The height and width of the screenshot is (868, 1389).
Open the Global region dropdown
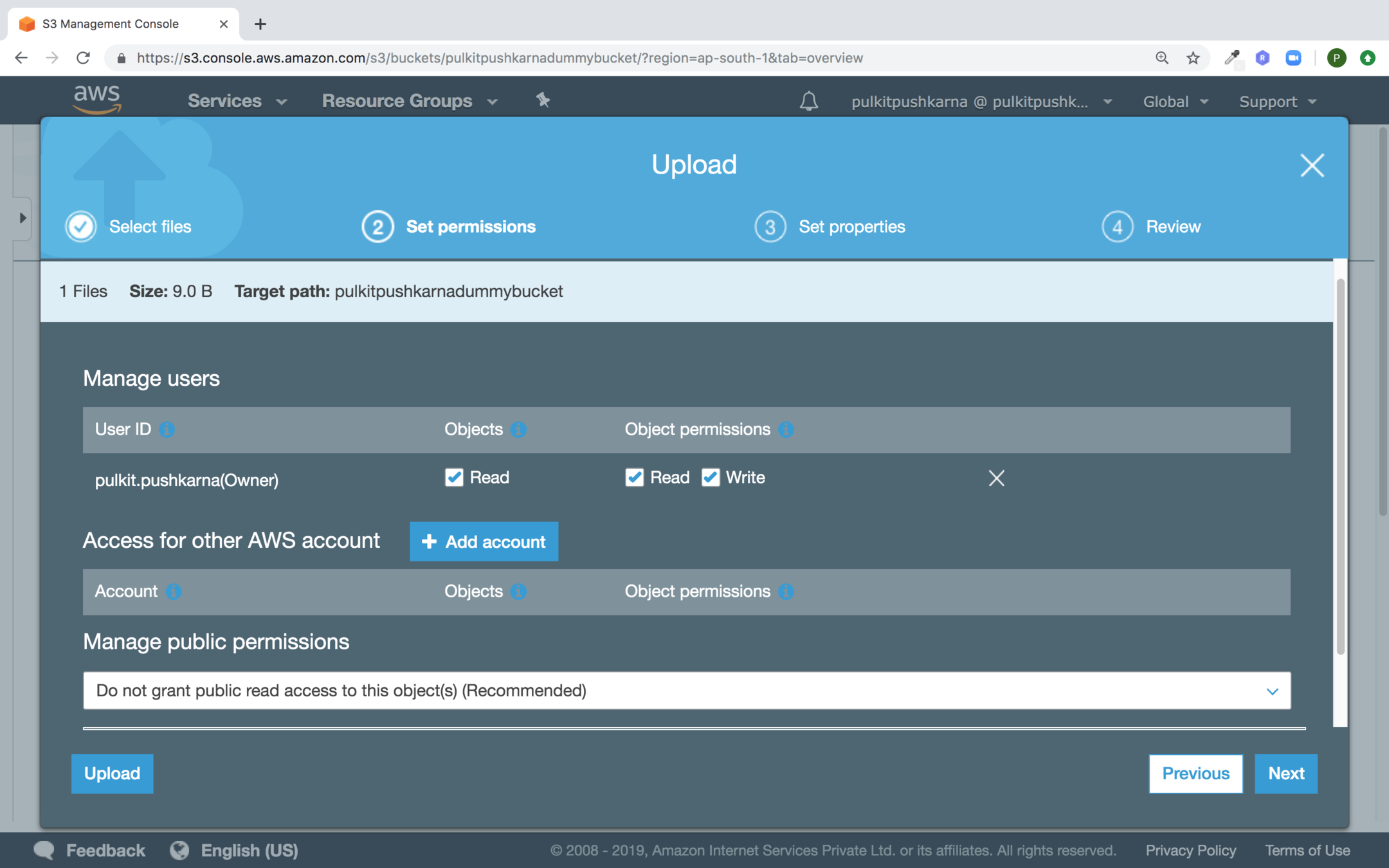[x=1175, y=102]
